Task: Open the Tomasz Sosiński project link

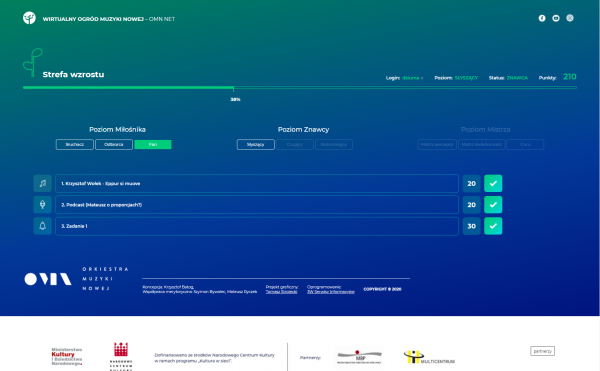Action: (x=281, y=292)
